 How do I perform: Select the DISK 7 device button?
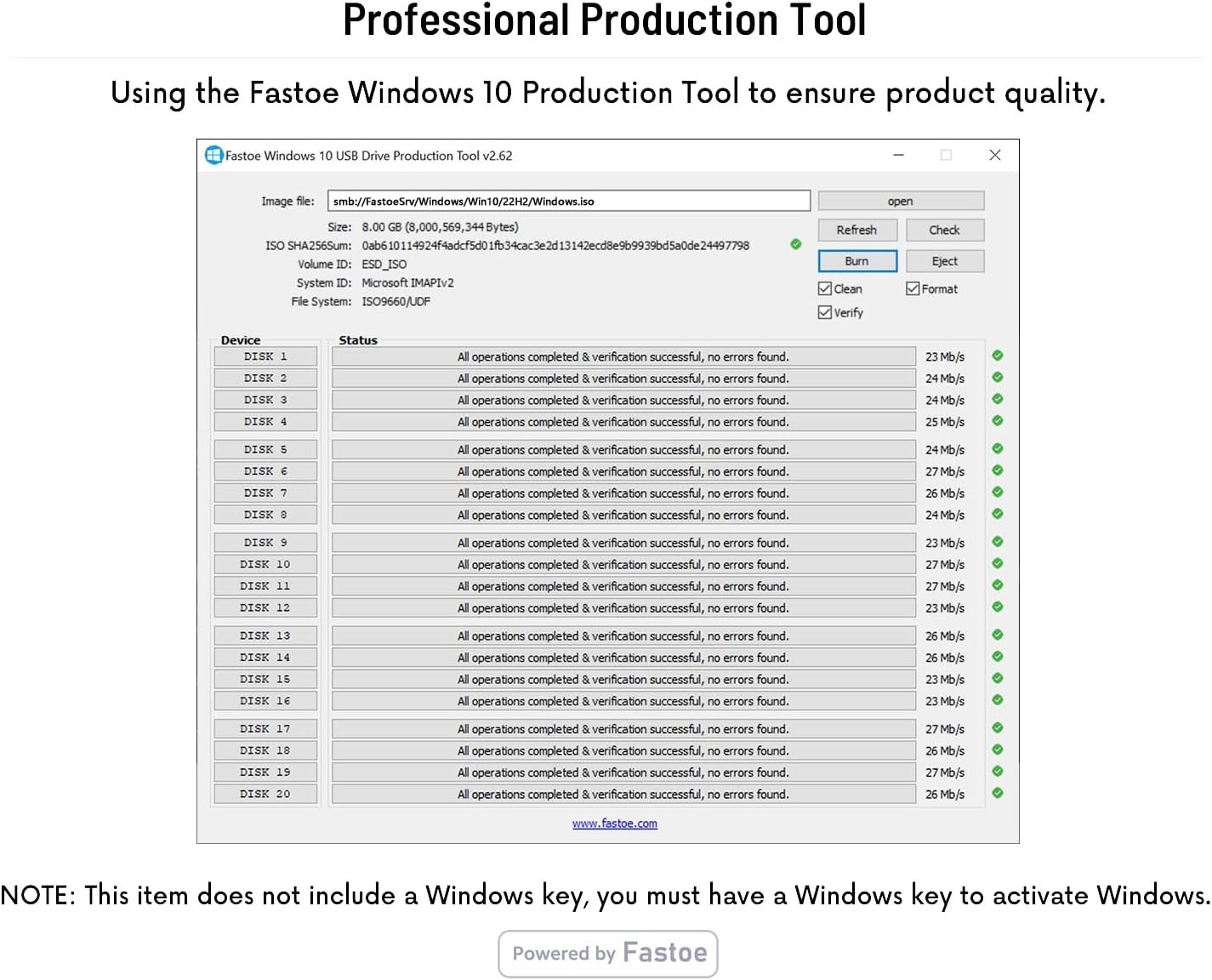265,493
